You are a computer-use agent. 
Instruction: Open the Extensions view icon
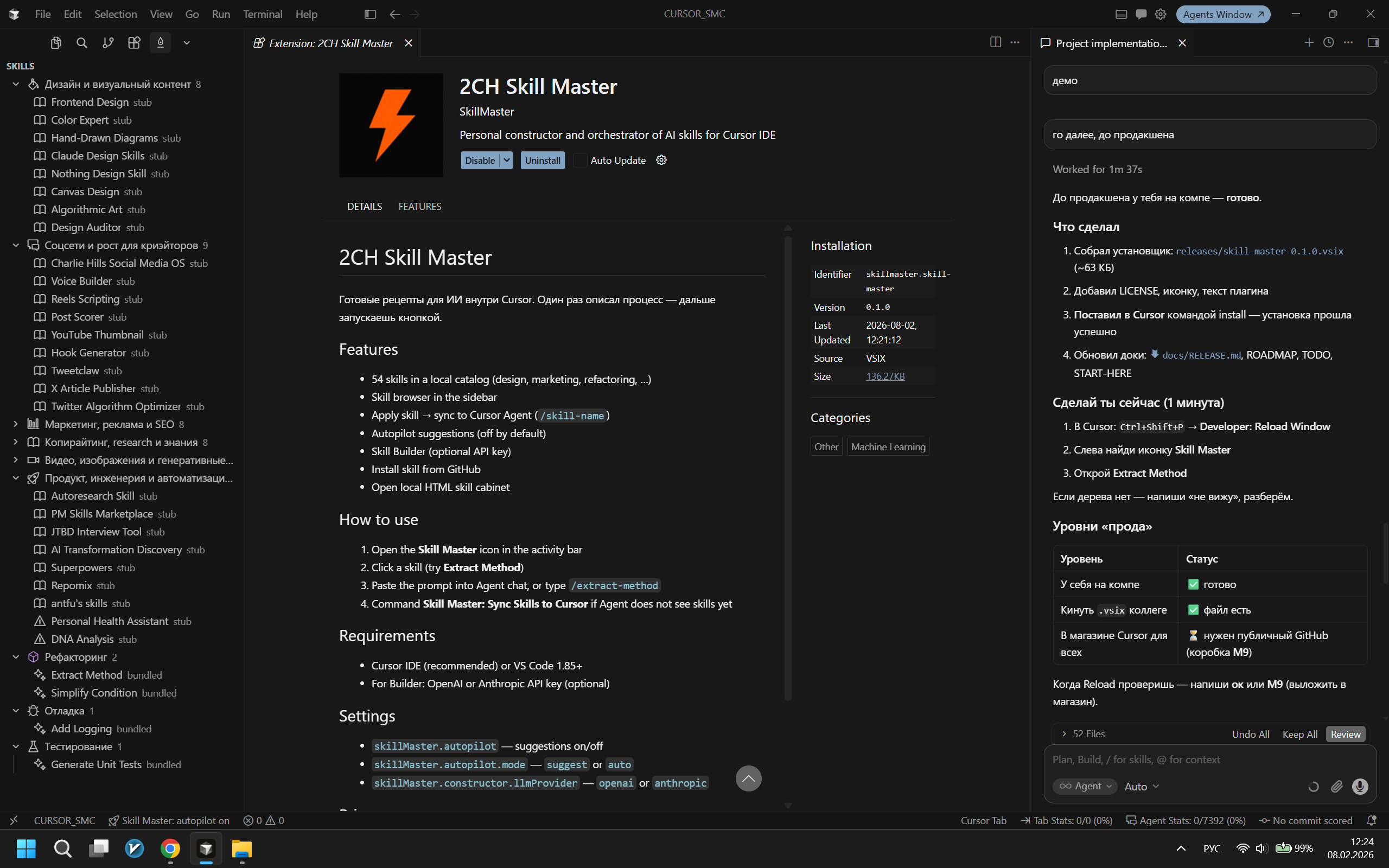133,43
